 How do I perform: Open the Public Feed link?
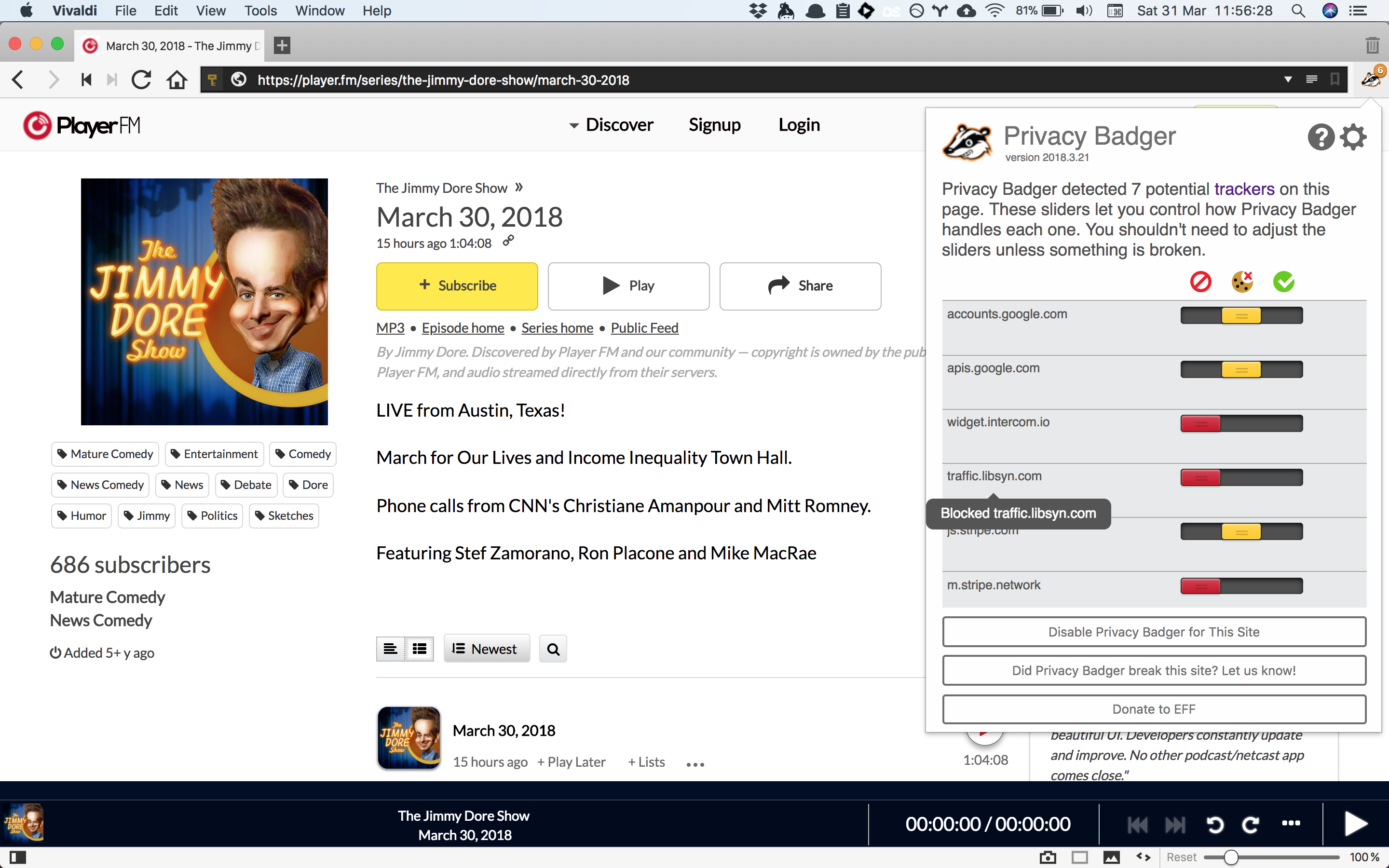click(644, 328)
